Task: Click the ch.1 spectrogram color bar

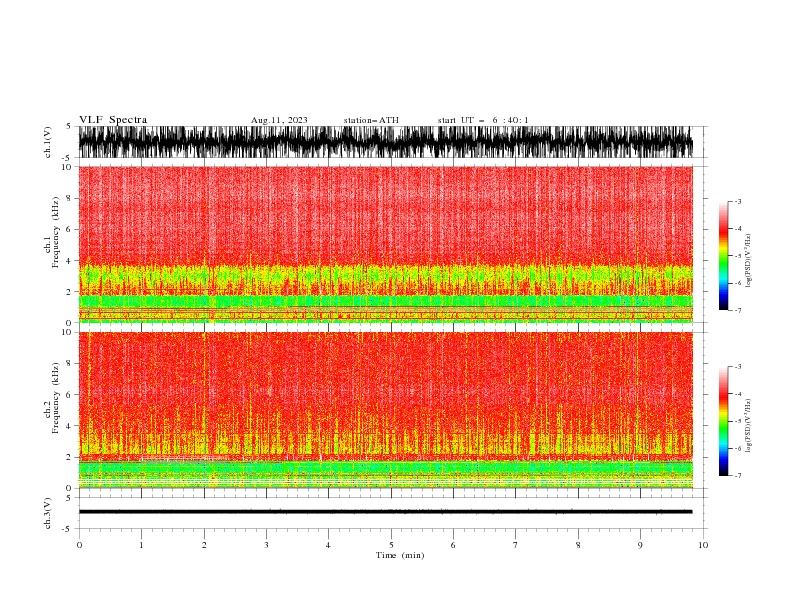Action: click(x=723, y=256)
